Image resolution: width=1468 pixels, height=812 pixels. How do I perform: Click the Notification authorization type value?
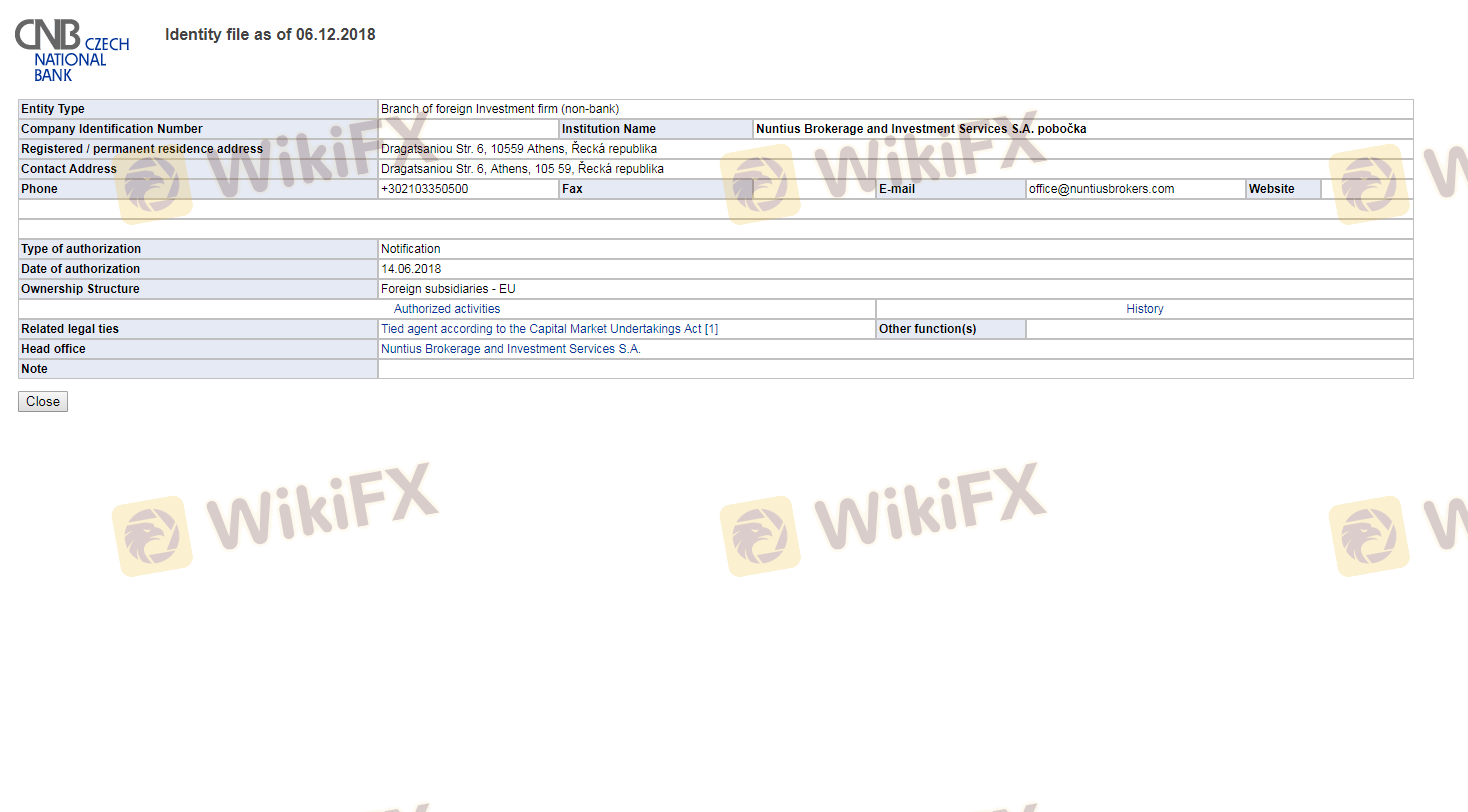click(x=410, y=249)
